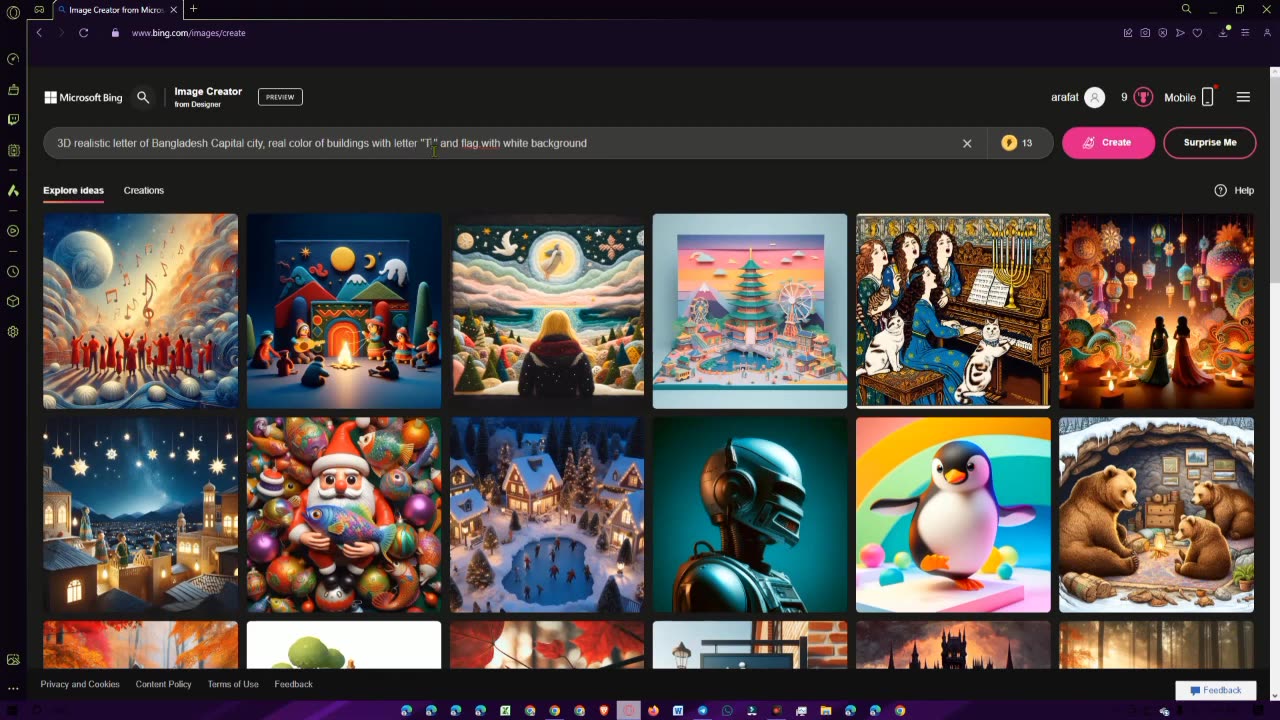Image resolution: width=1280 pixels, height=720 pixels.
Task: Clear the prompt with the X icon
Action: click(x=967, y=143)
